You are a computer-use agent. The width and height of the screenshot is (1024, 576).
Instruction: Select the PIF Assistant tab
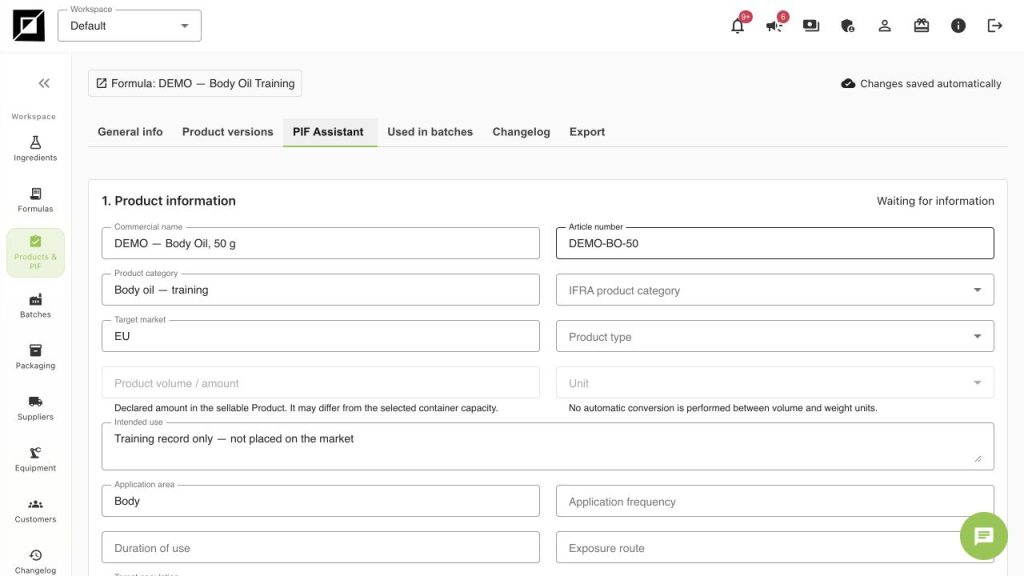click(x=328, y=132)
